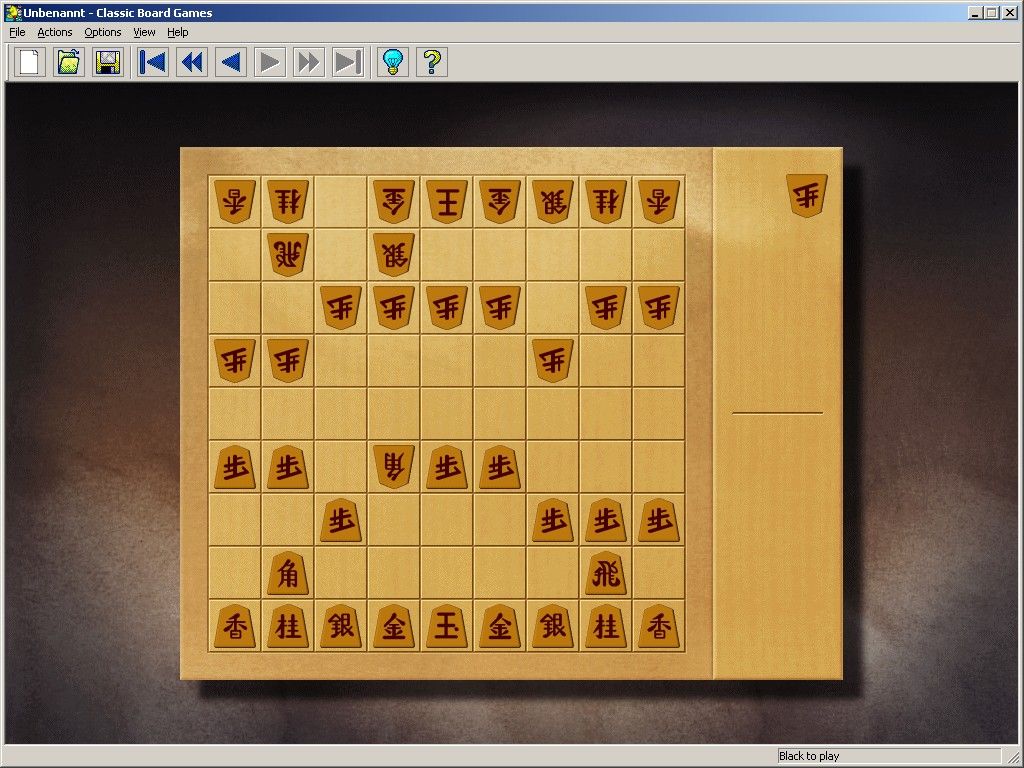Open the Options menu

[102, 32]
